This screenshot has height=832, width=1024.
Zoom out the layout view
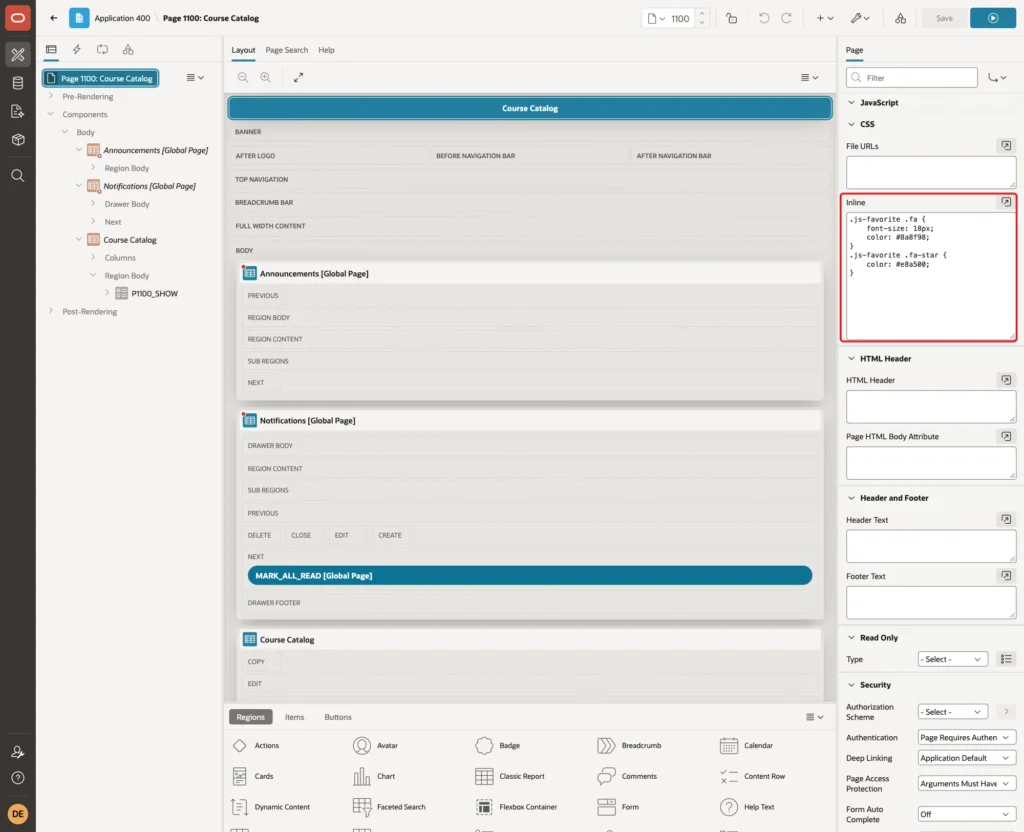(243, 77)
